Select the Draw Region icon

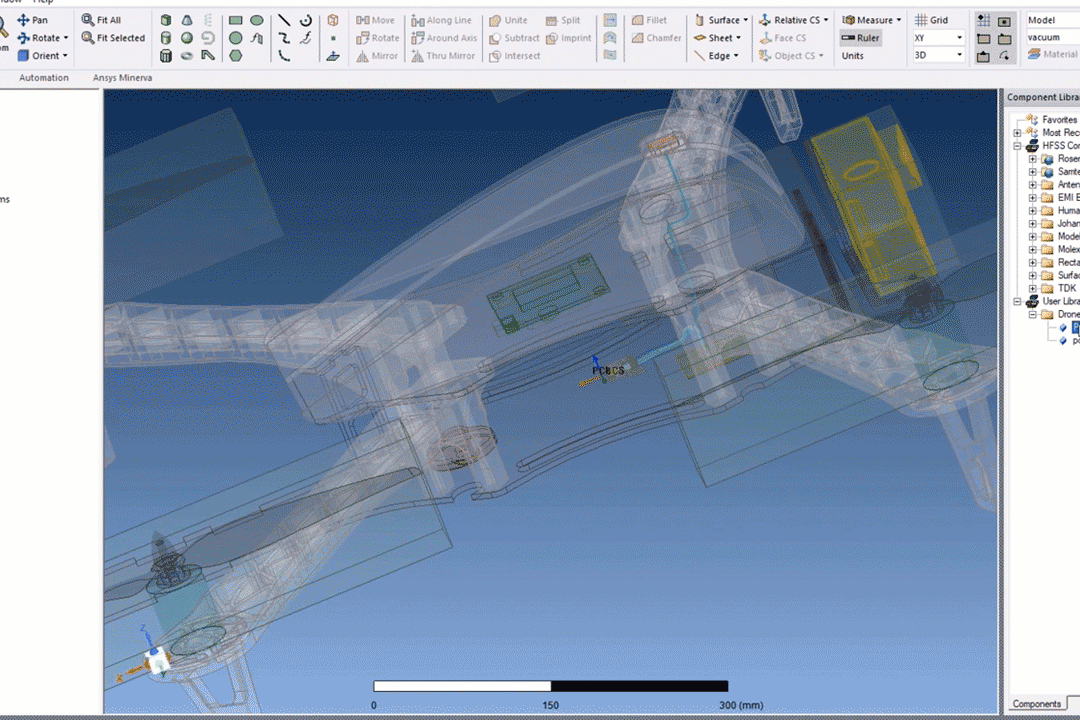pyautogui.click(x=333, y=20)
